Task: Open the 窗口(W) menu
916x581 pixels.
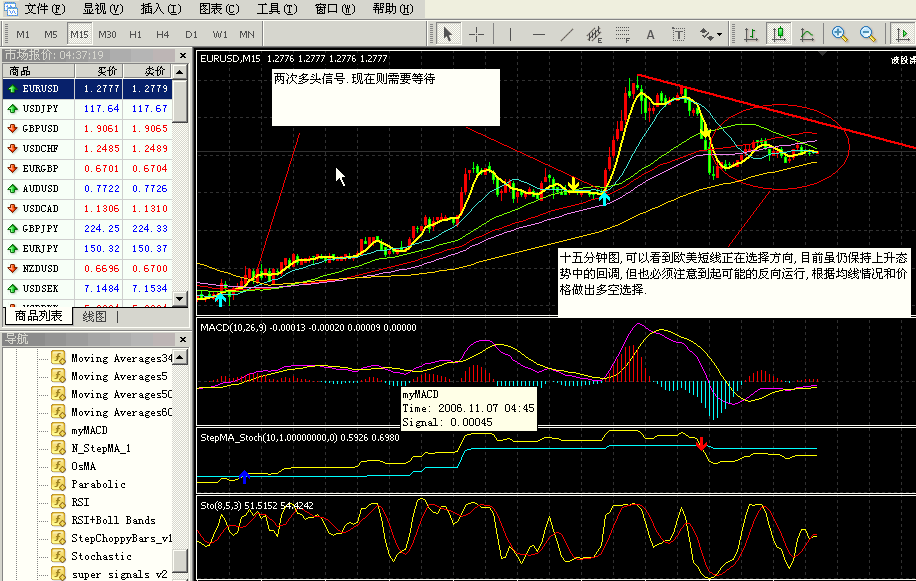Action: [x=335, y=9]
